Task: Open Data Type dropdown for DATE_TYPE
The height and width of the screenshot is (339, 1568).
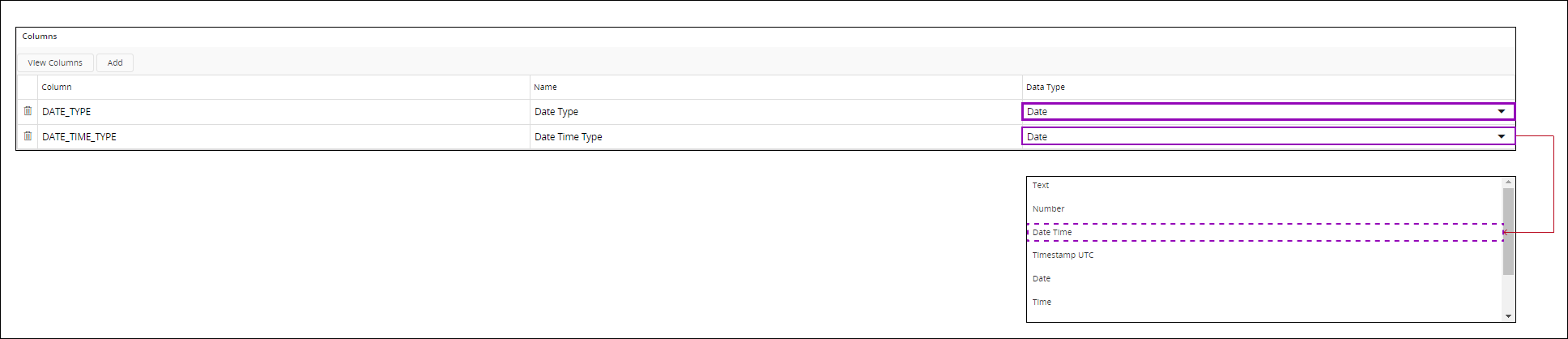Action: [1500, 112]
